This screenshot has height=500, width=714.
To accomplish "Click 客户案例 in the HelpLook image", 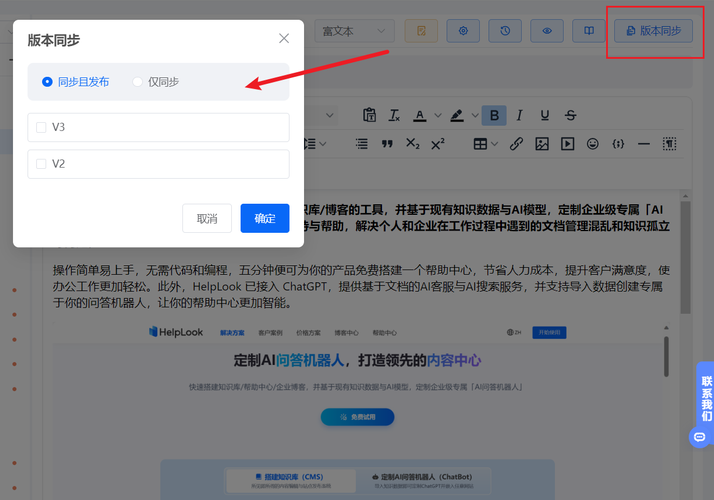I will point(270,333).
